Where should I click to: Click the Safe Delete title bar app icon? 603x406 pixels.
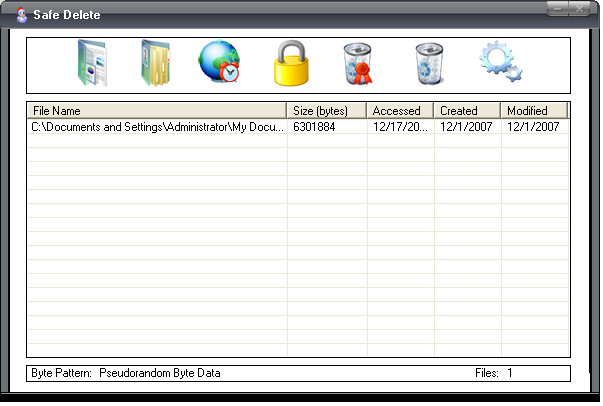pyautogui.click(x=22, y=15)
